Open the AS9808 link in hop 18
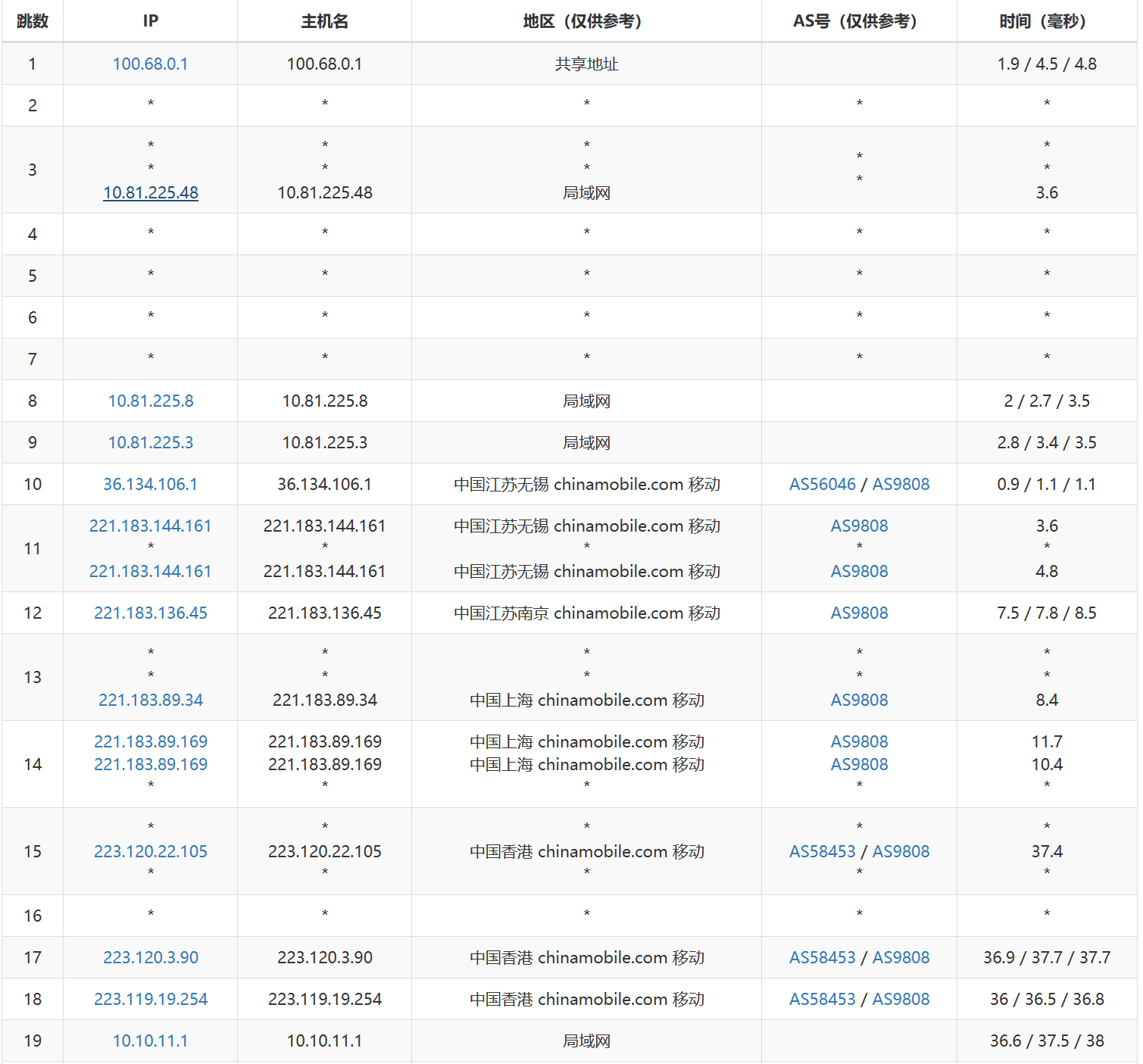Viewport: 1143px width, 1064px height. pos(901,999)
